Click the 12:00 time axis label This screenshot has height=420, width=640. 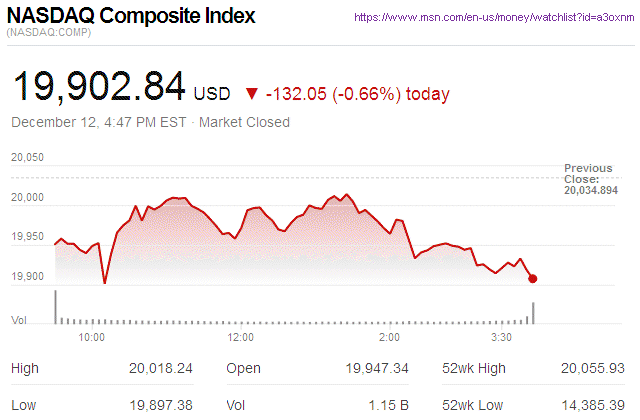click(x=240, y=338)
